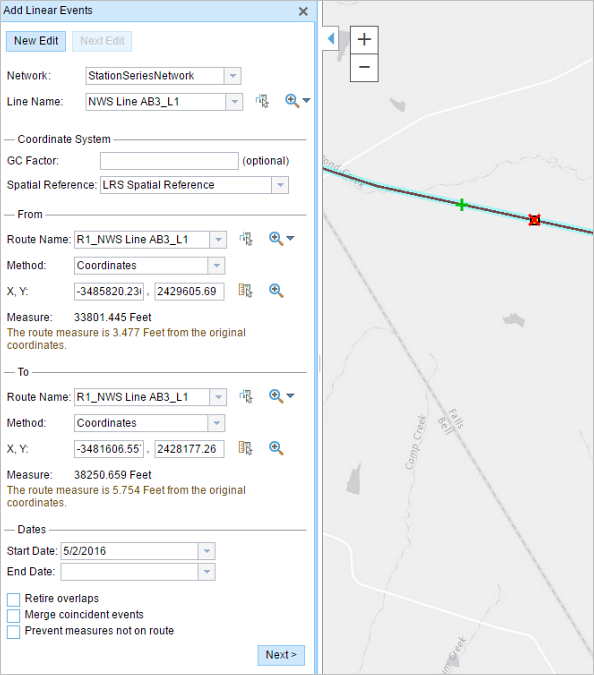The height and width of the screenshot is (675, 594).
Task: Click the New Edit button
Action: pyautogui.click(x=36, y=41)
